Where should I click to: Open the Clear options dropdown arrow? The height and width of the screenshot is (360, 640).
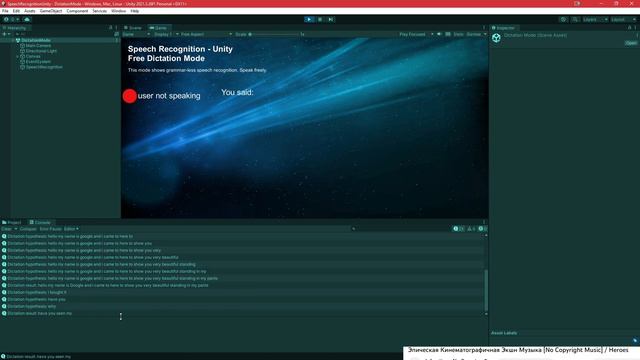16,229
